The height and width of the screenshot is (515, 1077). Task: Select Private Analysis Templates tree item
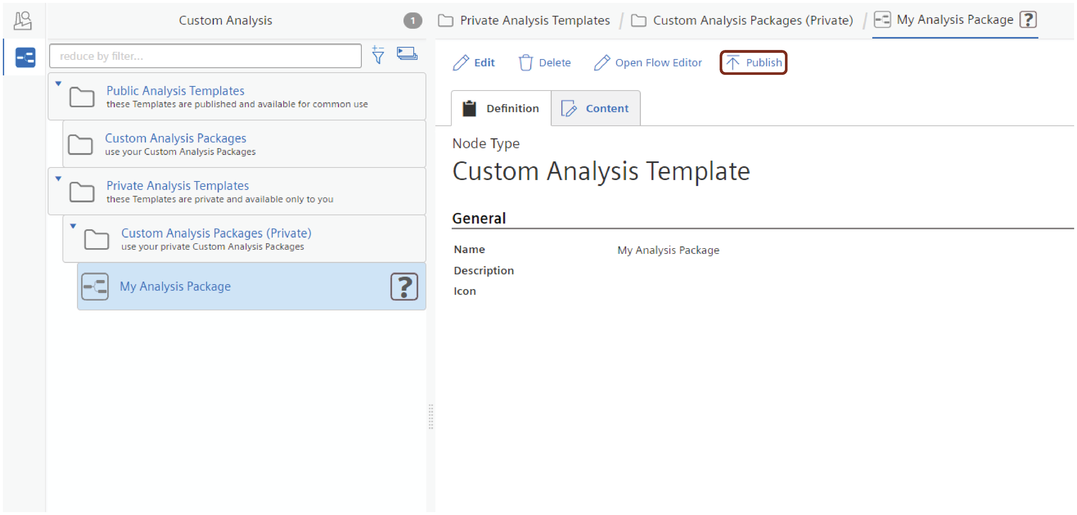[x=237, y=192]
